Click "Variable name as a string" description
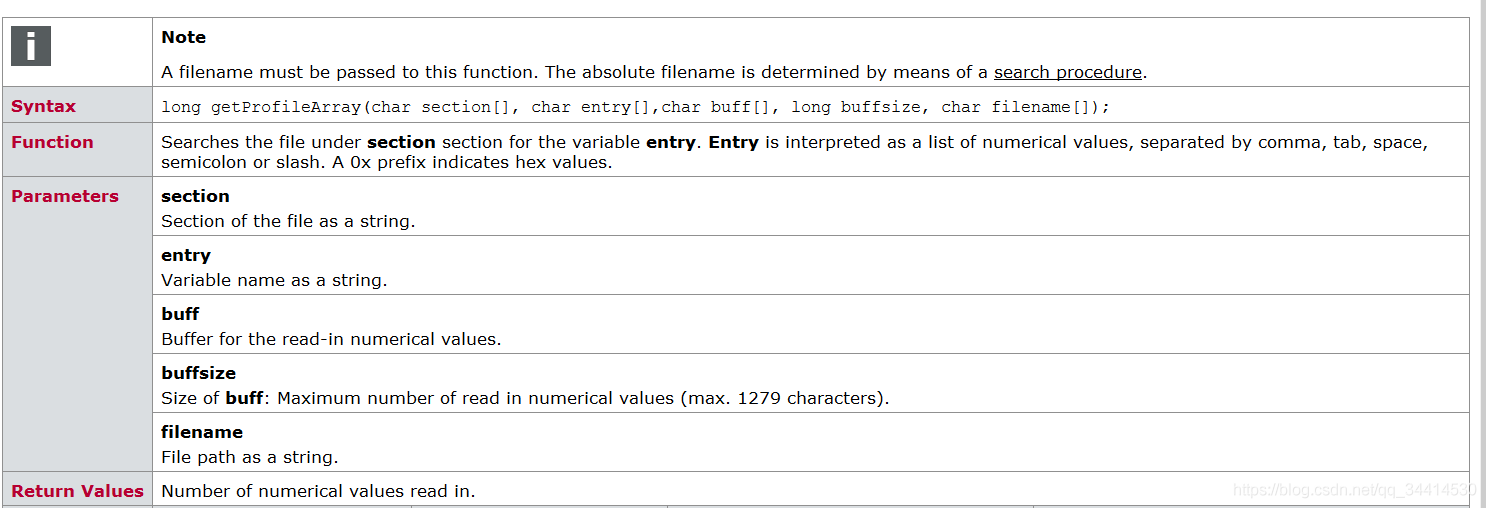Image resolution: width=1486 pixels, height=508 pixels. [274, 280]
